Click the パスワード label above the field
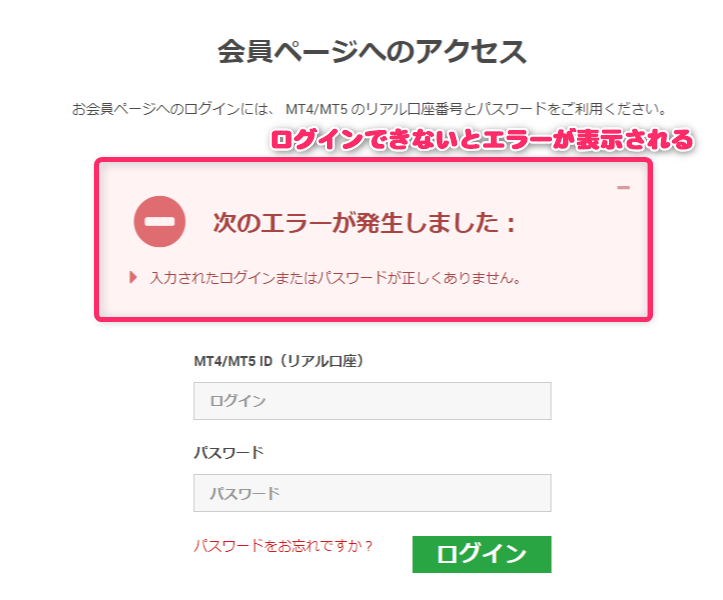The height and width of the screenshot is (600, 723). 229,452
